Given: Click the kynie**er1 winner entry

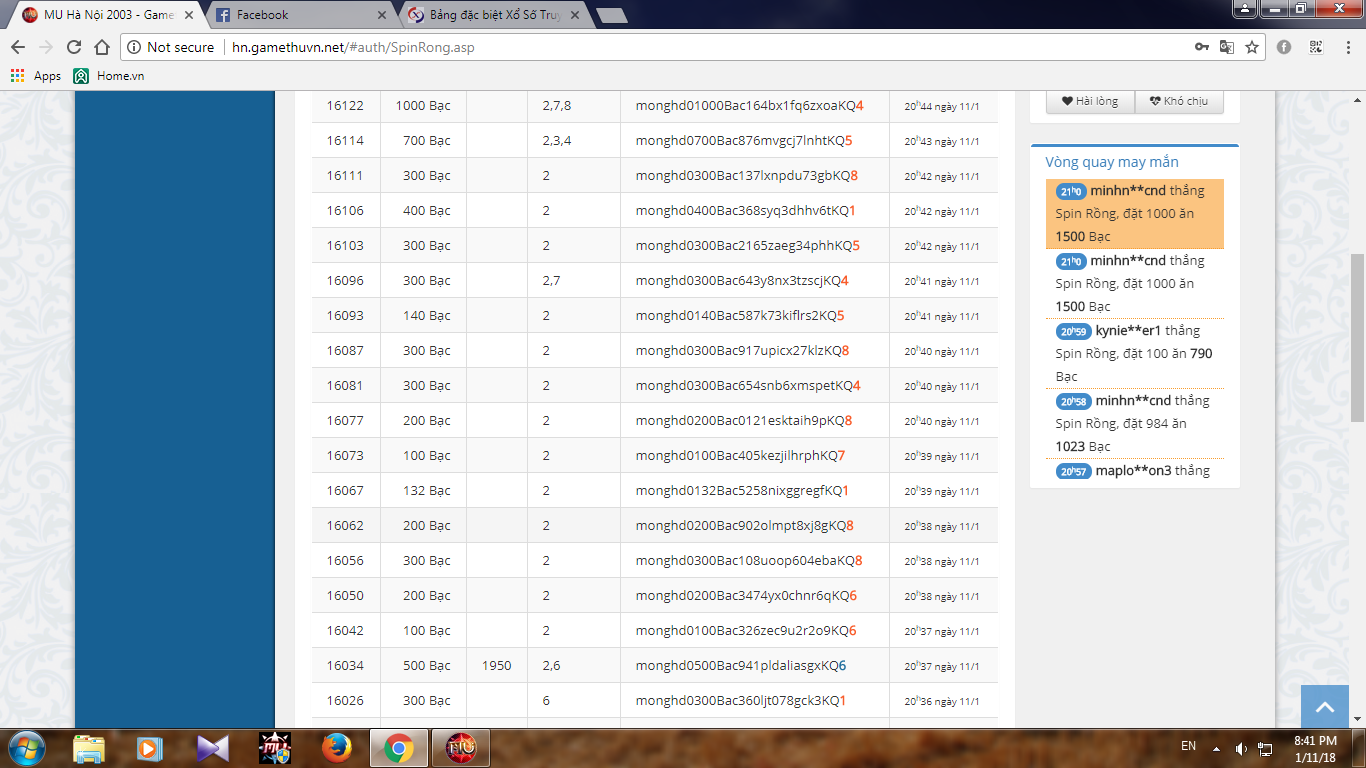Looking at the screenshot, I should (x=1135, y=354).
